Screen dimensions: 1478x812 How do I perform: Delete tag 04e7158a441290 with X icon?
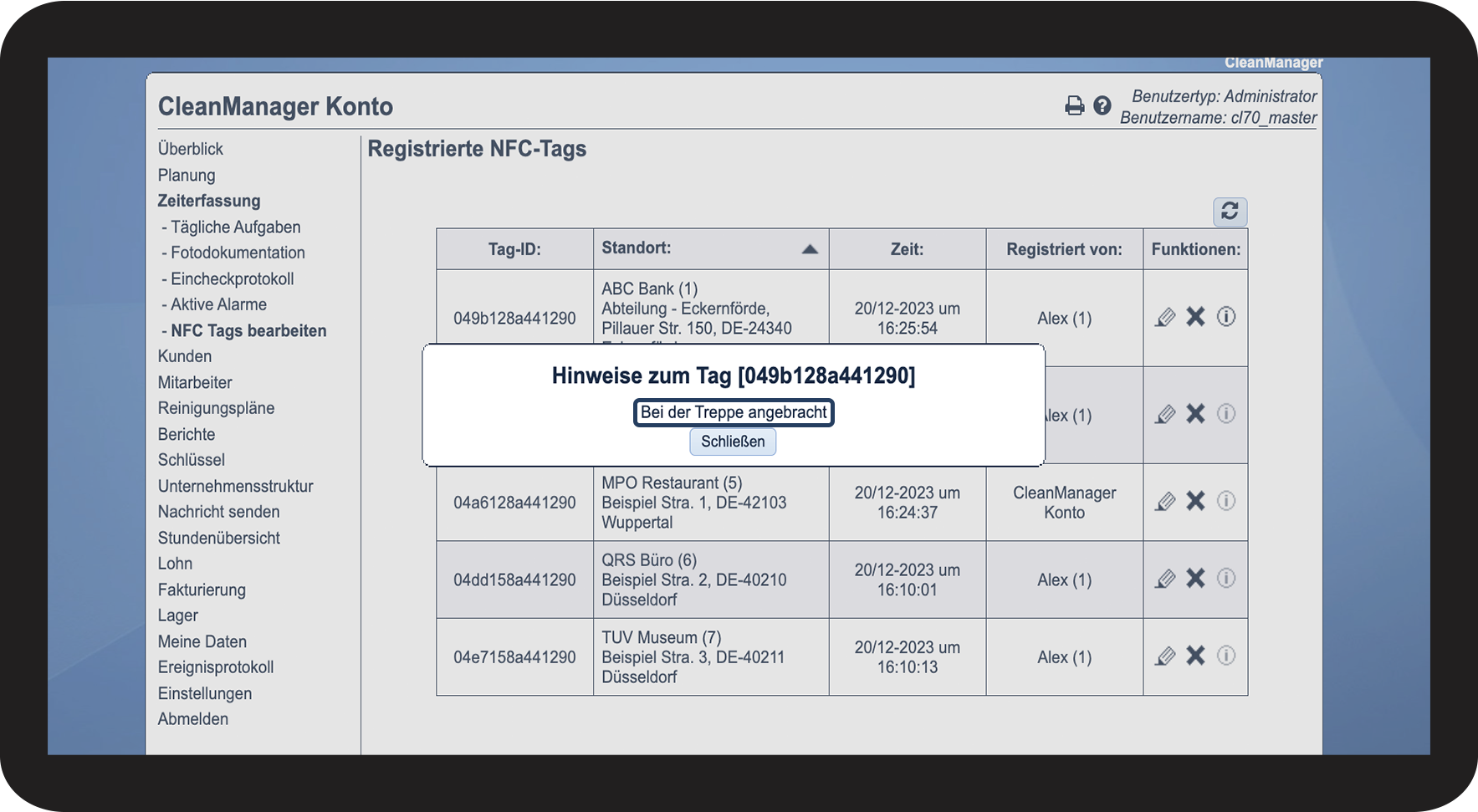[x=1195, y=656]
